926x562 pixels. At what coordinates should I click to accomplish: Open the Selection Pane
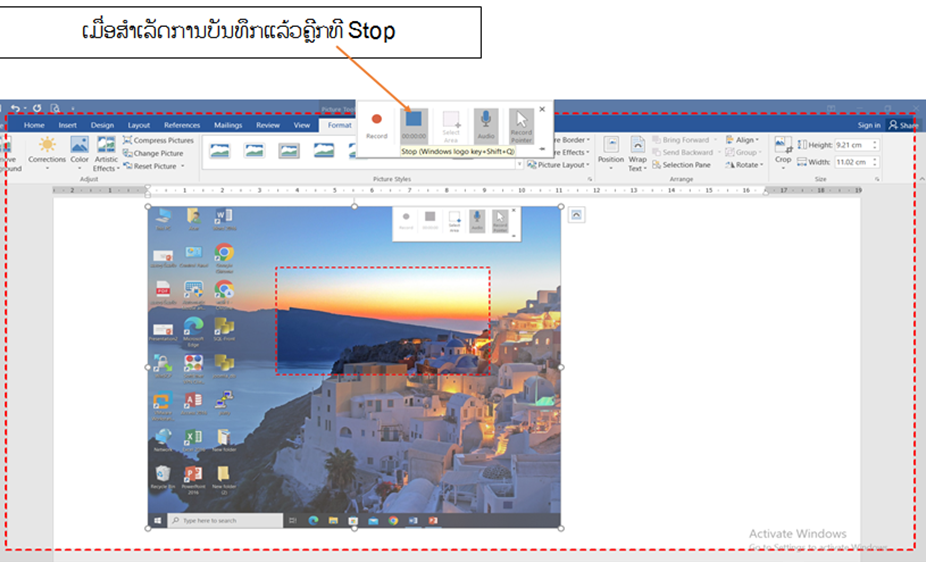685,165
